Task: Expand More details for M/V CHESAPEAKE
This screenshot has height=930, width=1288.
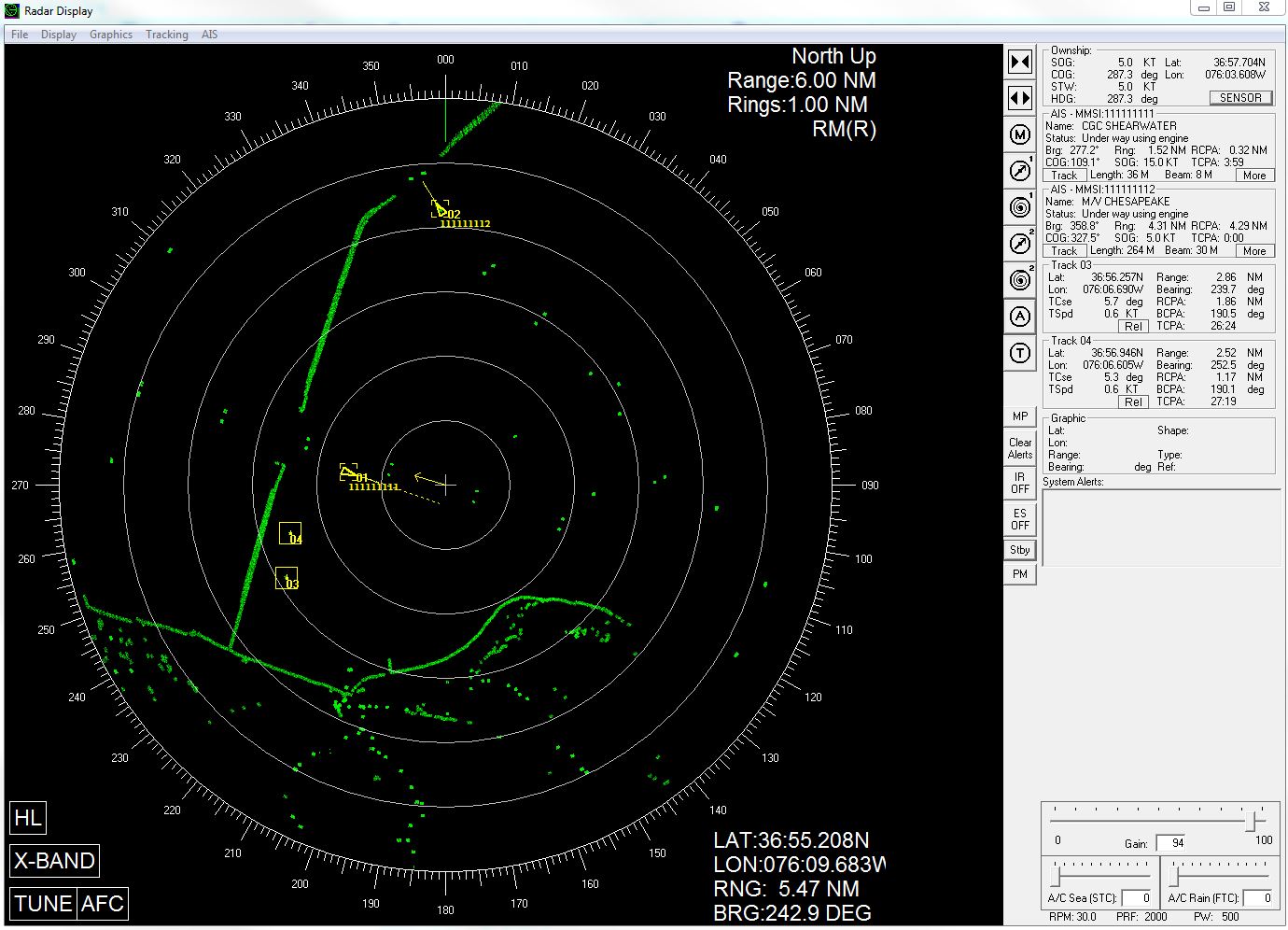Action: (1254, 251)
